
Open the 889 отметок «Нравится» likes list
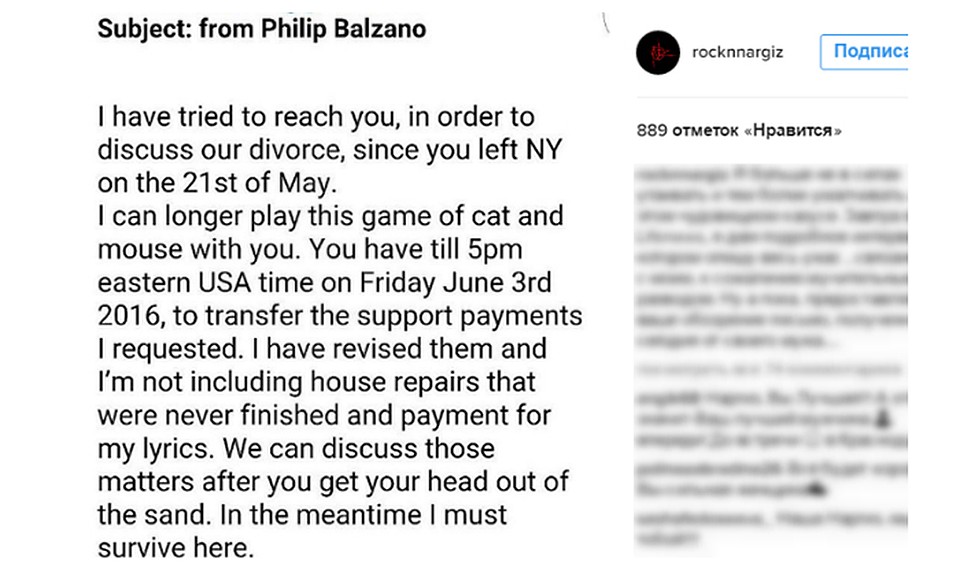[739, 130]
